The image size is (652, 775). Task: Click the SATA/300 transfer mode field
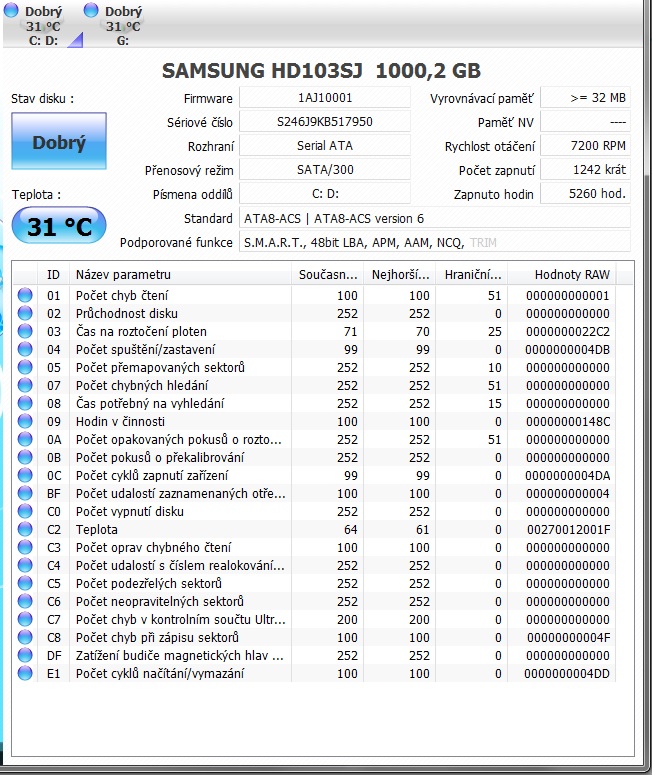pos(325,170)
